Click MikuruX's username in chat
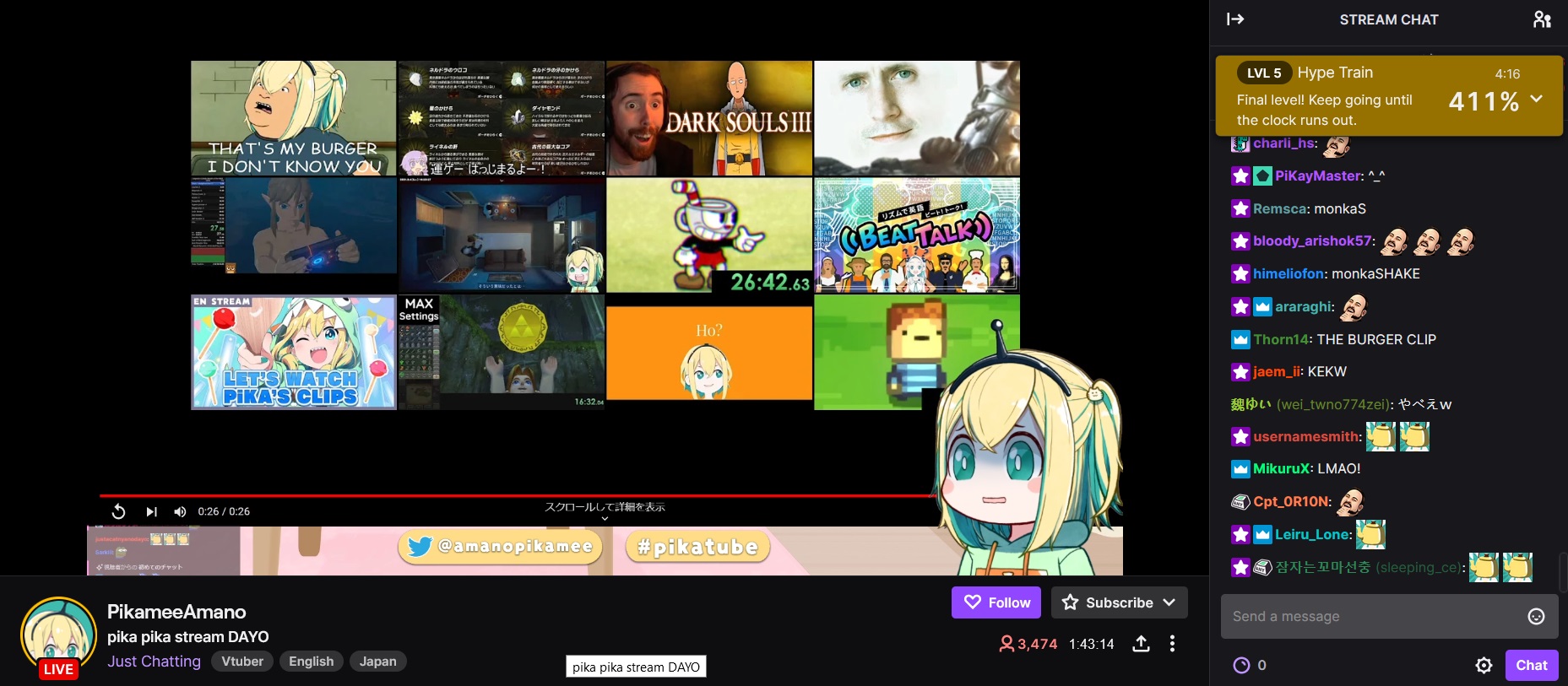This screenshot has width=1568, height=686. coord(1281,468)
